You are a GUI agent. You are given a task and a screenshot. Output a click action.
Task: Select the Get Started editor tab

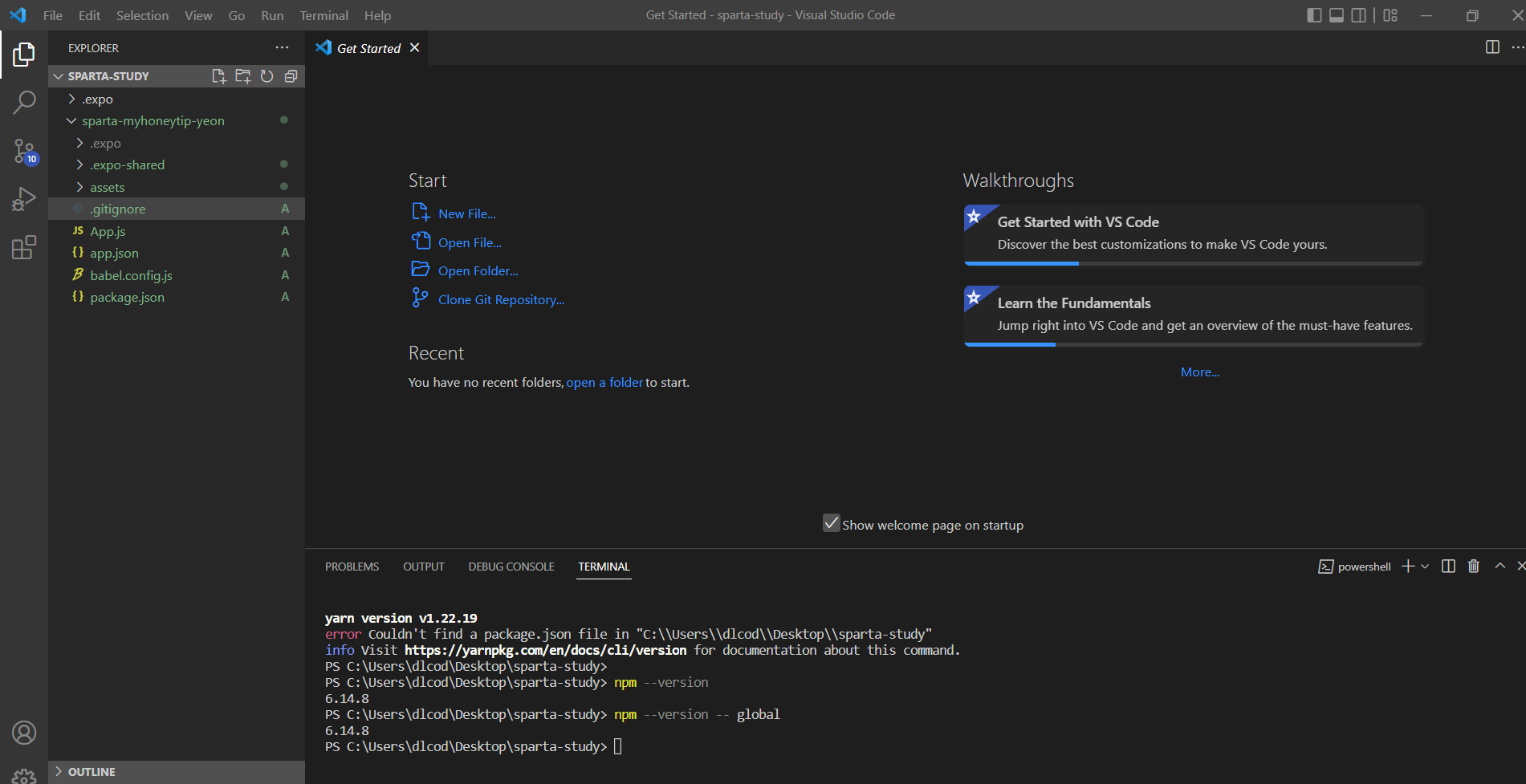(x=368, y=48)
